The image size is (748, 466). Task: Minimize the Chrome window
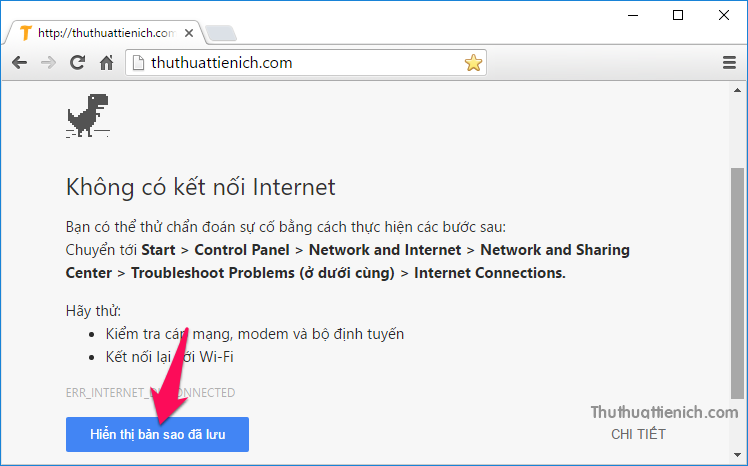click(x=634, y=15)
